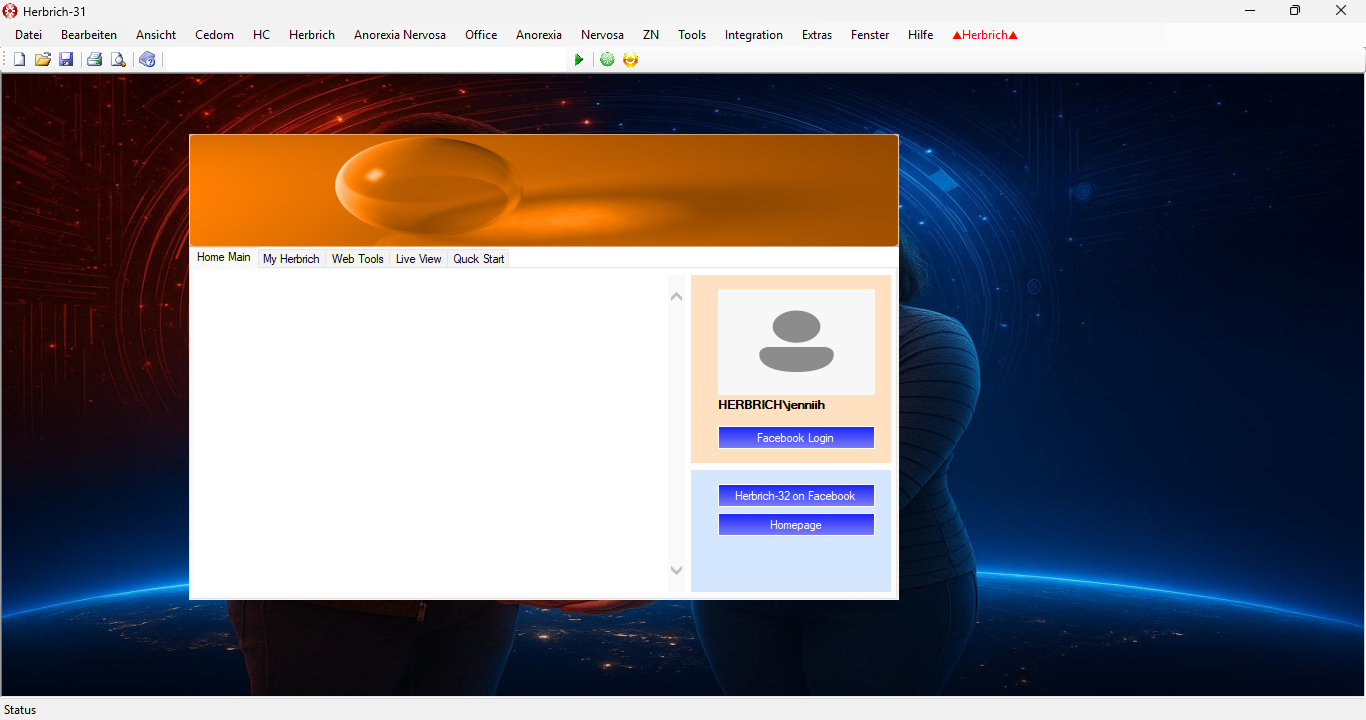
Task: Open the HC menu
Action: coord(262,35)
